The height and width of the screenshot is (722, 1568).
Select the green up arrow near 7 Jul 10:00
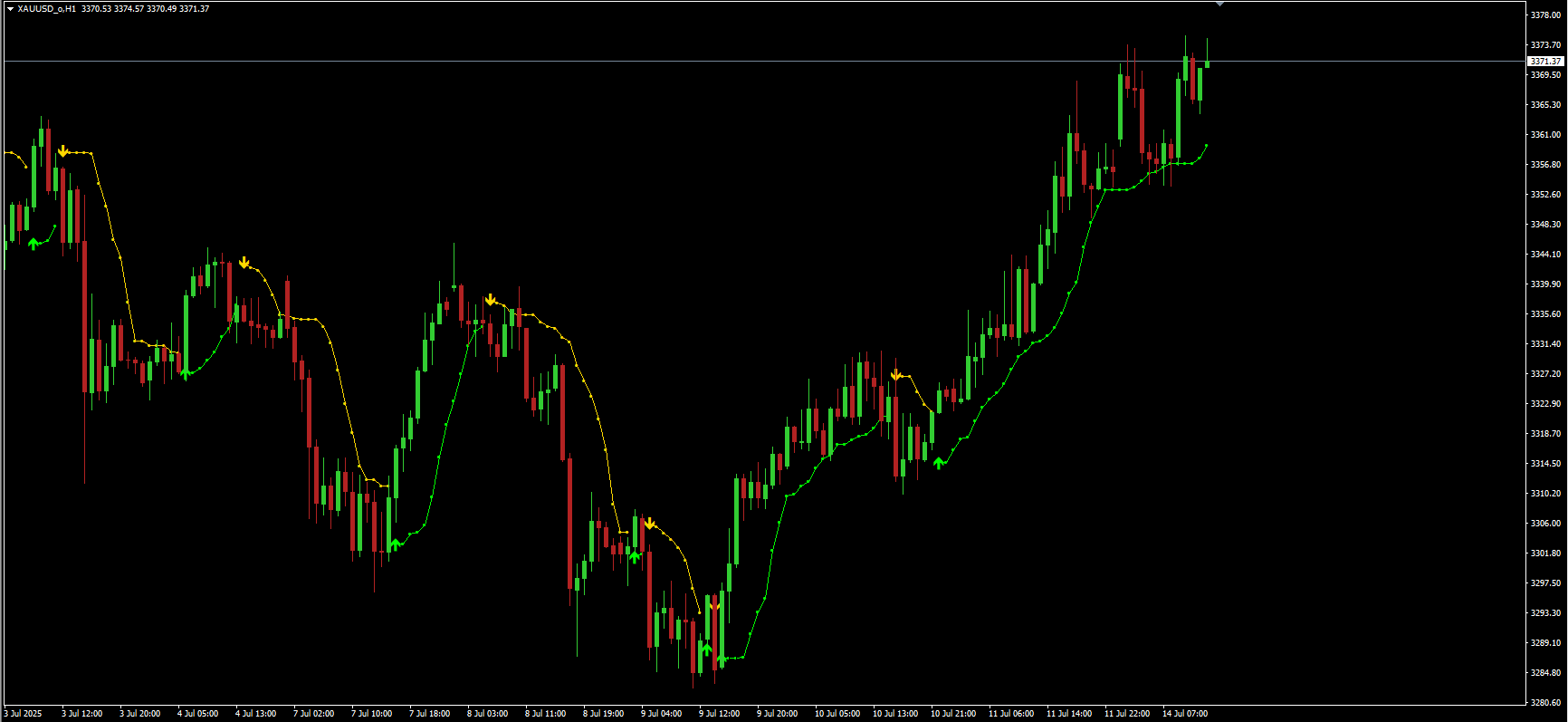pyautogui.click(x=395, y=544)
